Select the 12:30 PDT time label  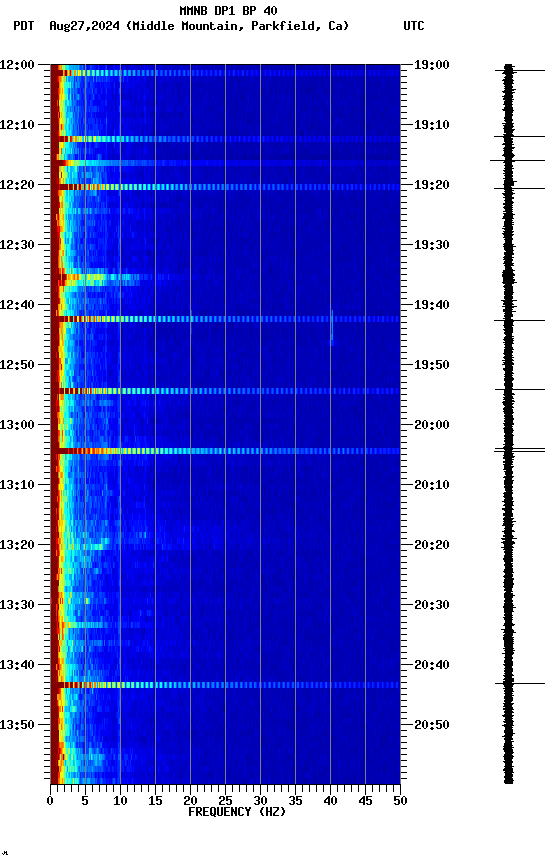point(17,245)
